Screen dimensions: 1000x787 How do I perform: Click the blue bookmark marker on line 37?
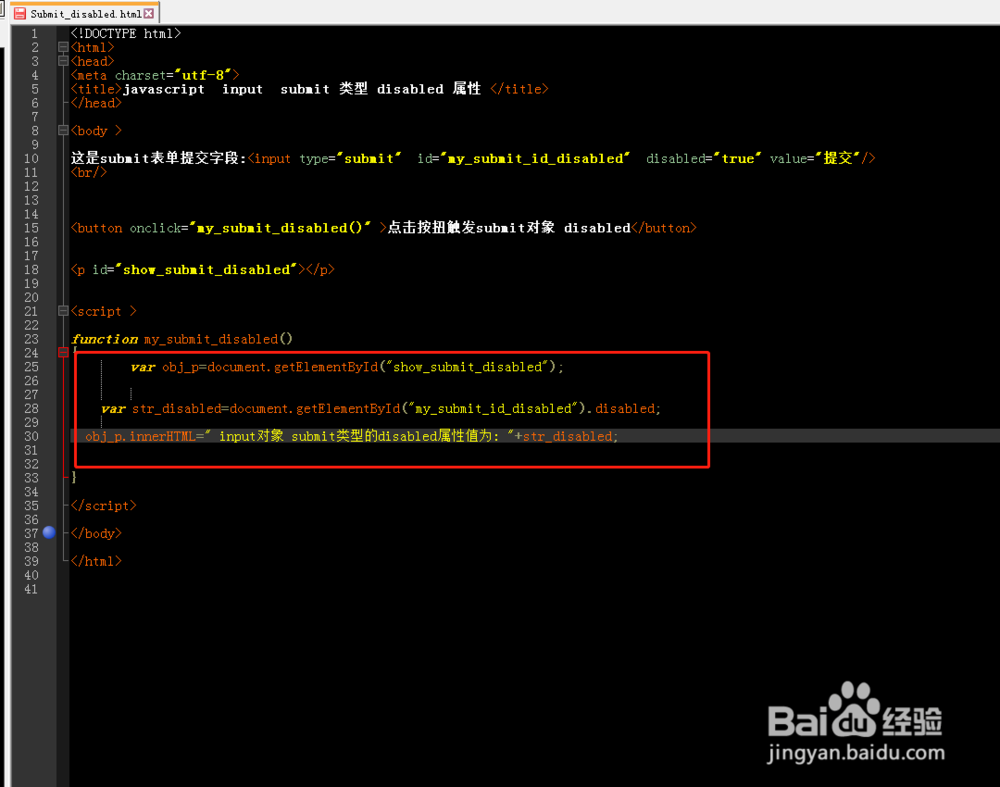point(49,533)
